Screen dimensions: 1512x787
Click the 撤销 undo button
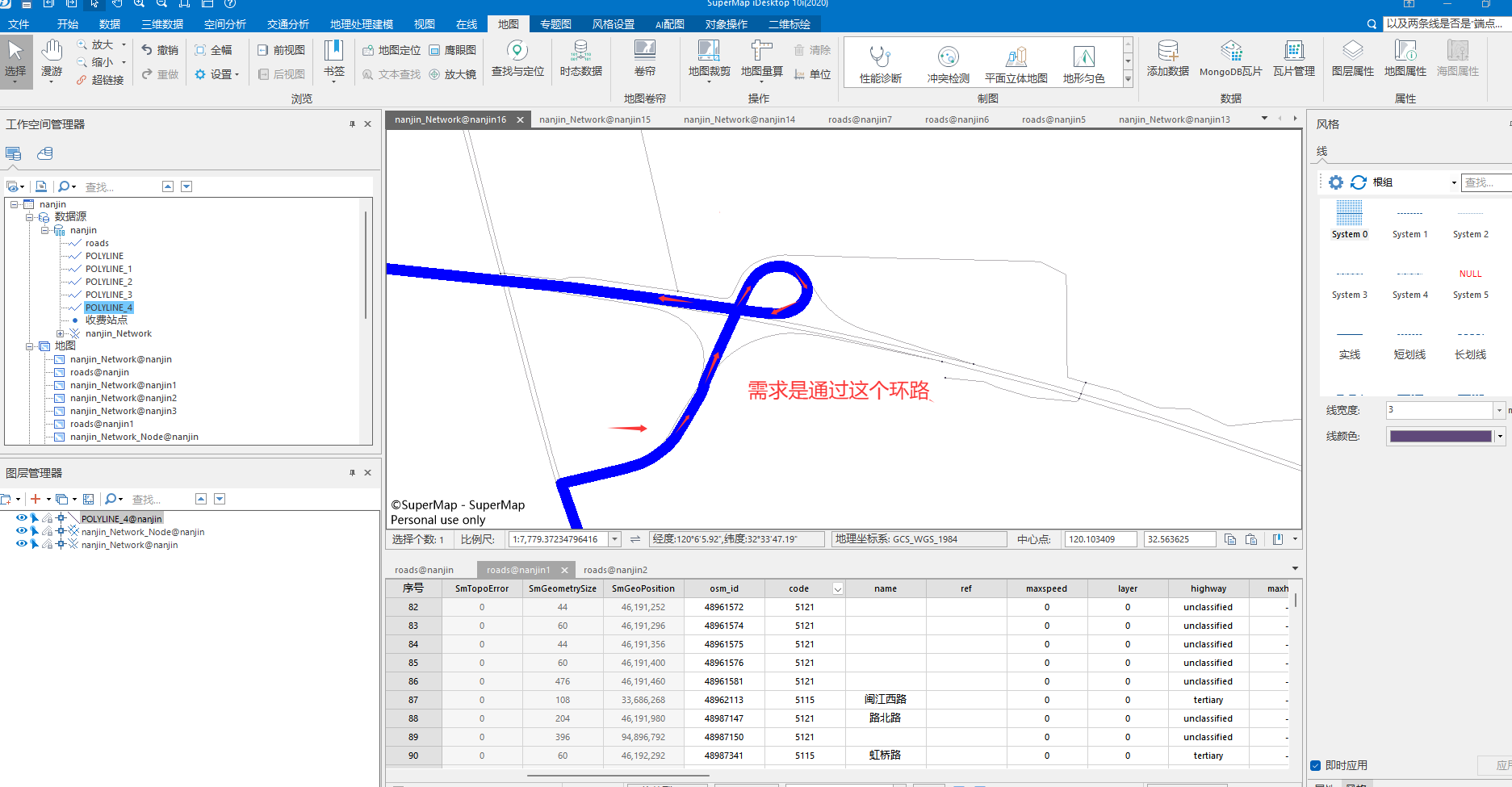click(160, 50)
